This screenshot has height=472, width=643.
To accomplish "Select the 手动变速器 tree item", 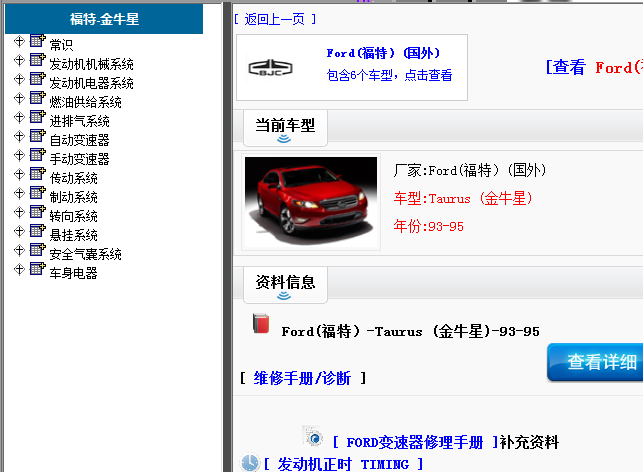I will click(x=80, y=159).
